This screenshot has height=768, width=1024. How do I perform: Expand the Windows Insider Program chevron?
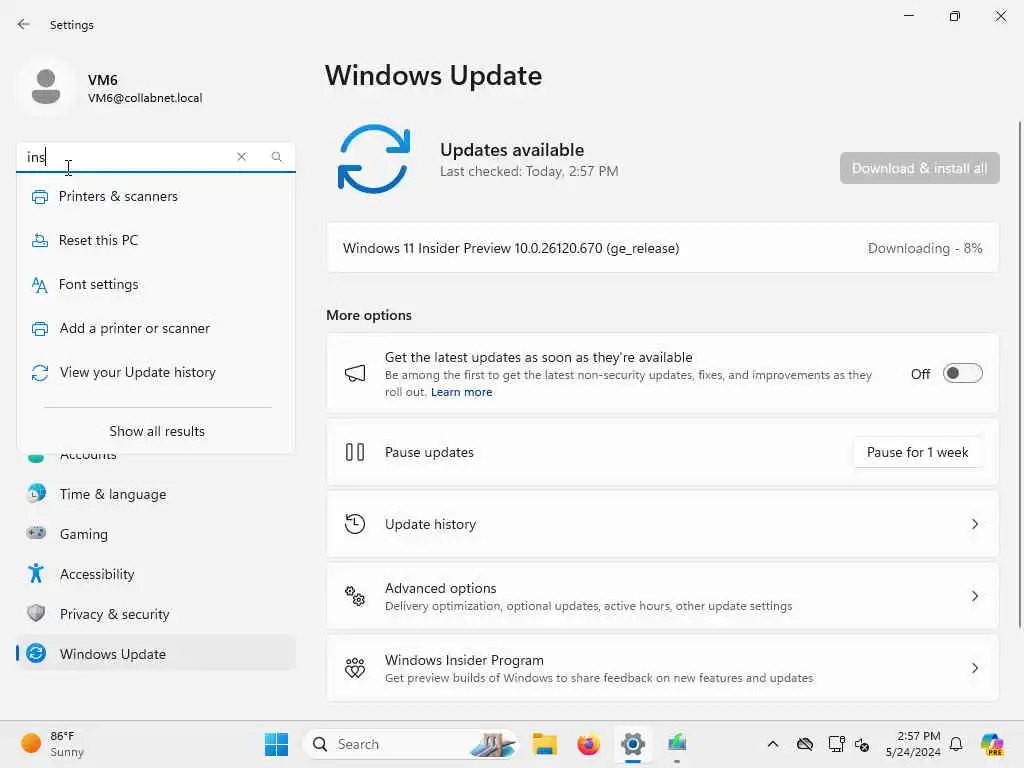pyautogui.click(x=974, y=667)
